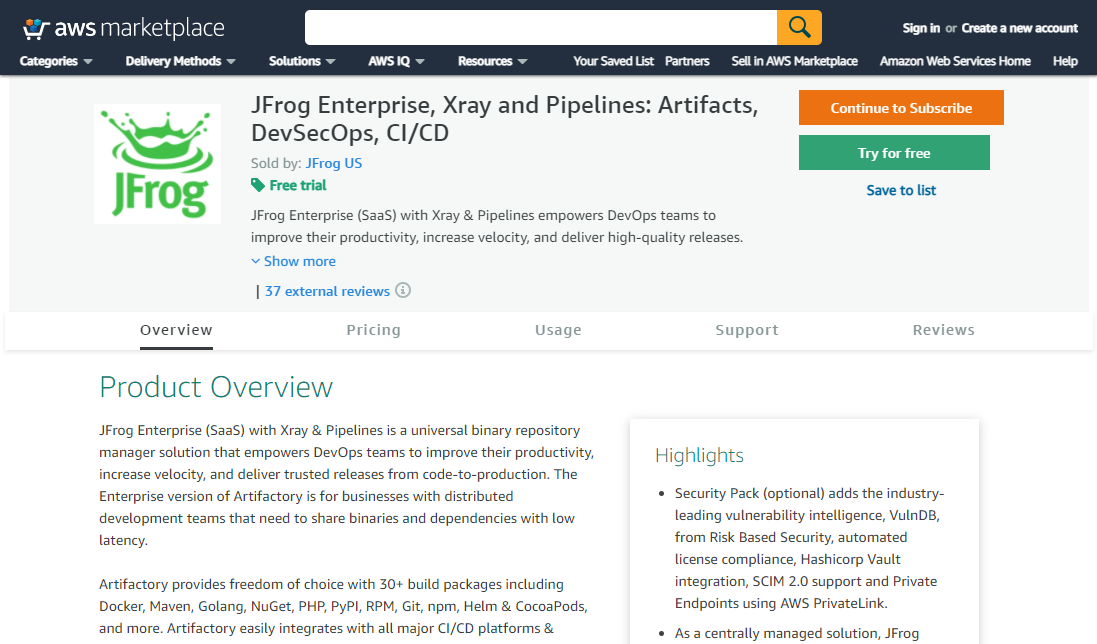
Task: Click the Save to list link
Action: click(901, 190)
